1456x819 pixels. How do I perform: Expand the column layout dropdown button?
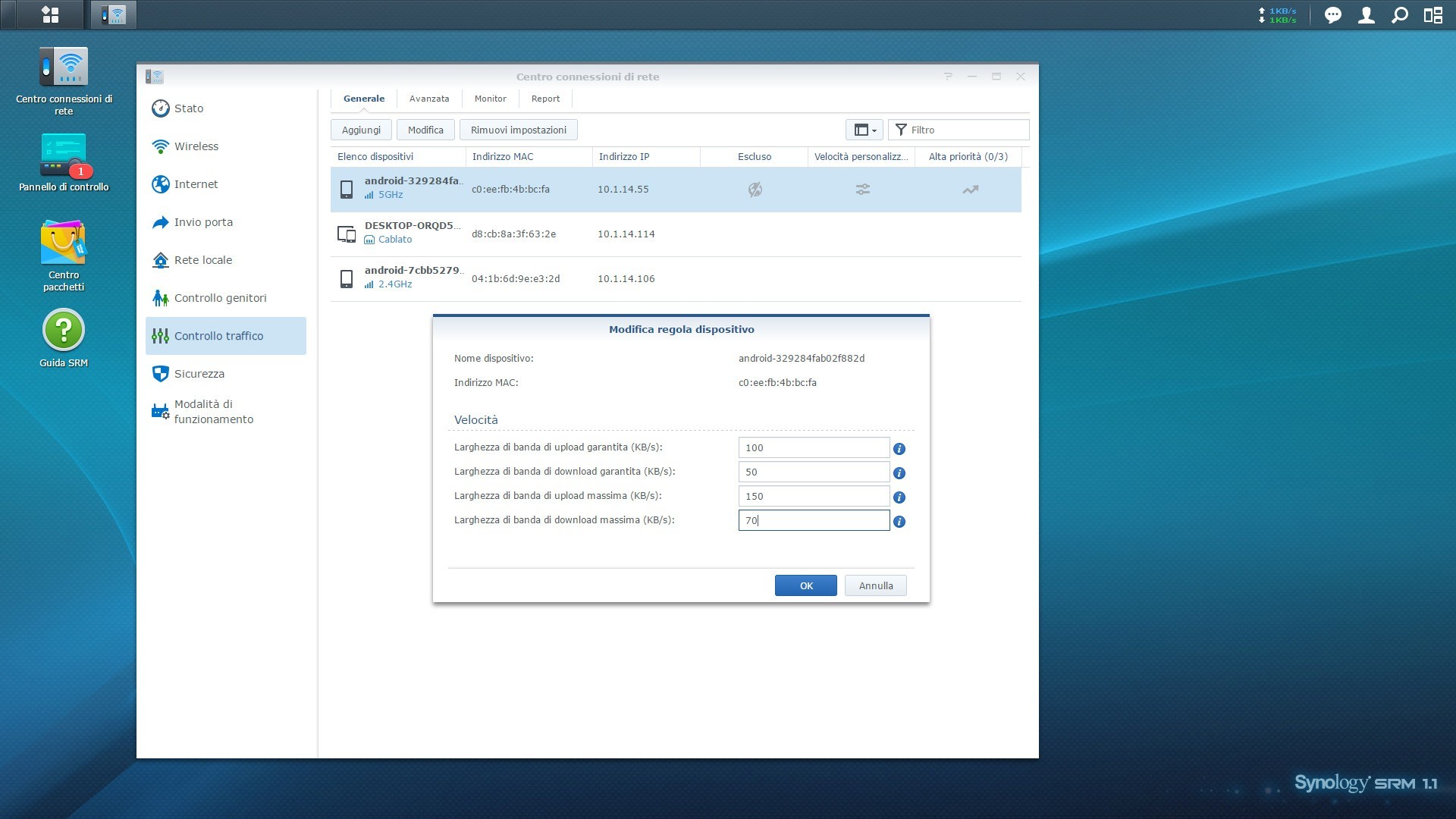pyautogui.click(x=864, y=130)
